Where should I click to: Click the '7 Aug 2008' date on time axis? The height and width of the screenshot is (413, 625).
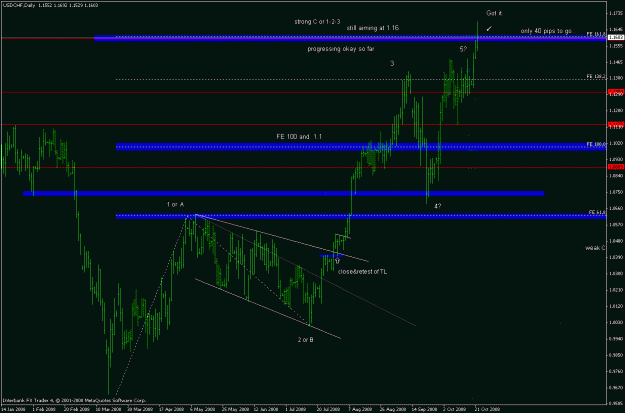pyautogui.click(x=360, y=409)
